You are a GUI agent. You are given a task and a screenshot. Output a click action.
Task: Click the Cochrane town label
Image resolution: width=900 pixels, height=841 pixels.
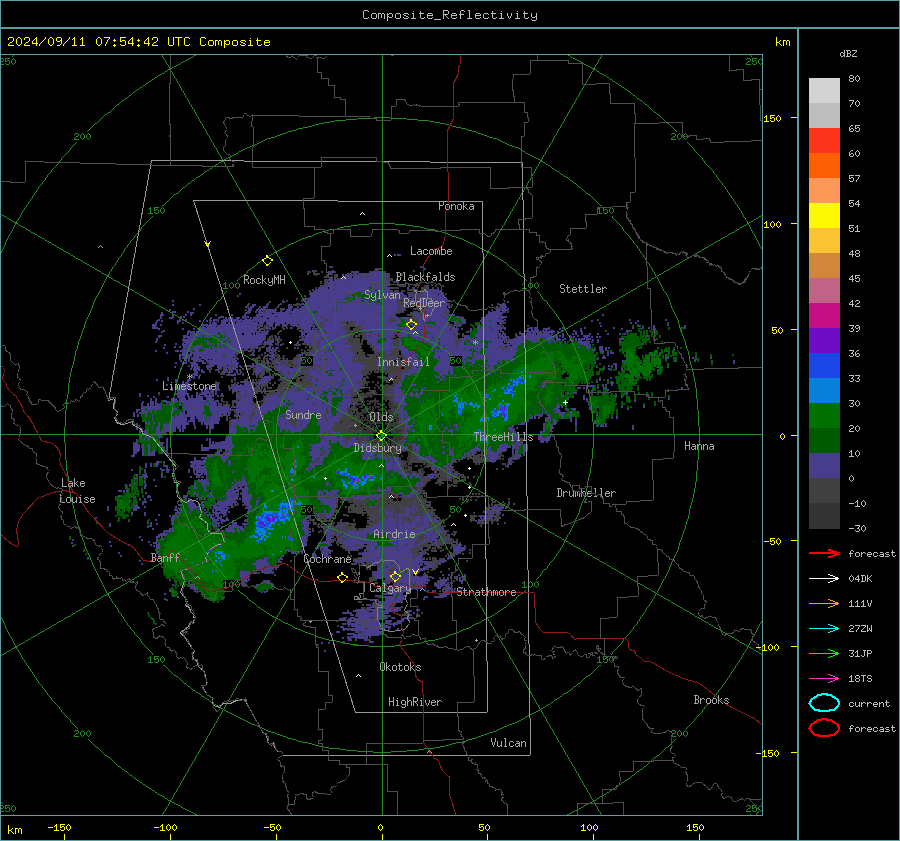pos(327,559)
